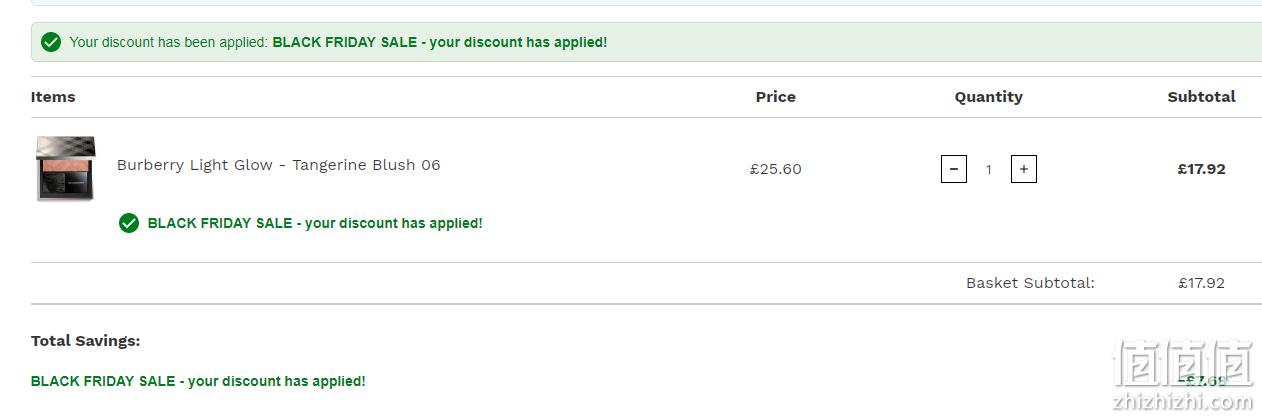Open the Burberry blush product thumbnail
Viewport: 1262px width, 419px height.
tap(66, 169)
